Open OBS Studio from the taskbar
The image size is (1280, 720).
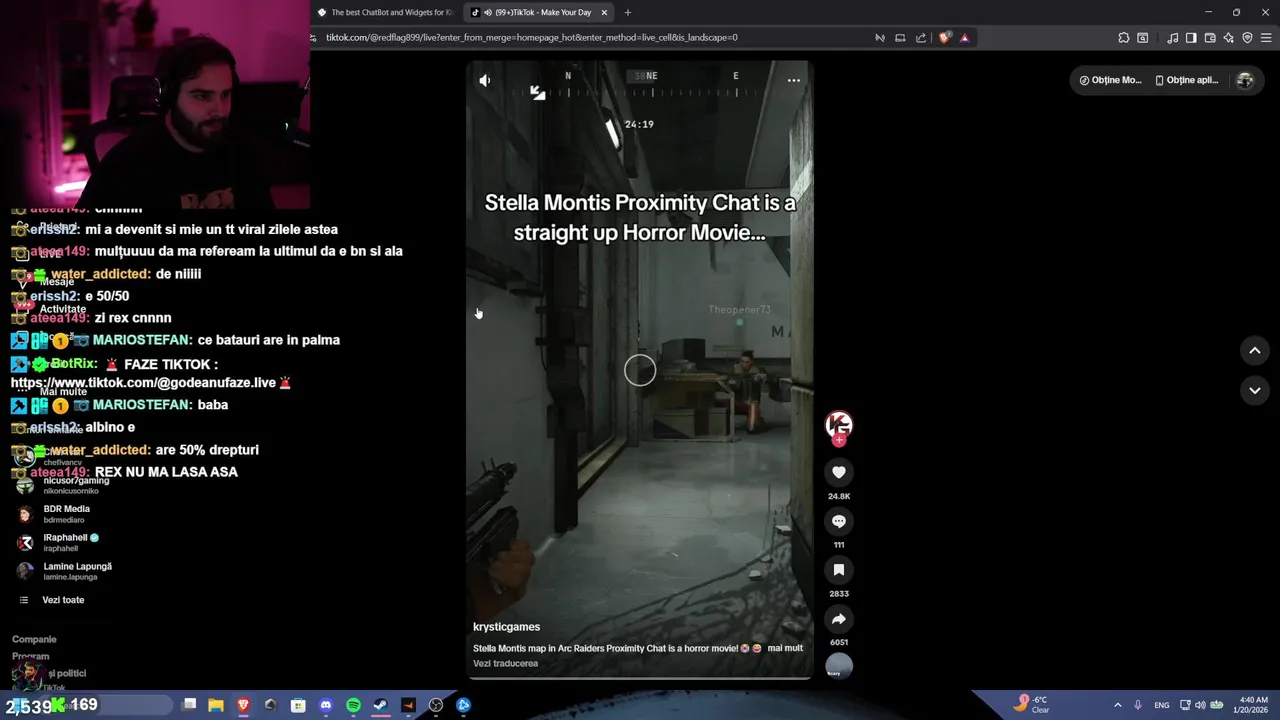tap(436, 705)
